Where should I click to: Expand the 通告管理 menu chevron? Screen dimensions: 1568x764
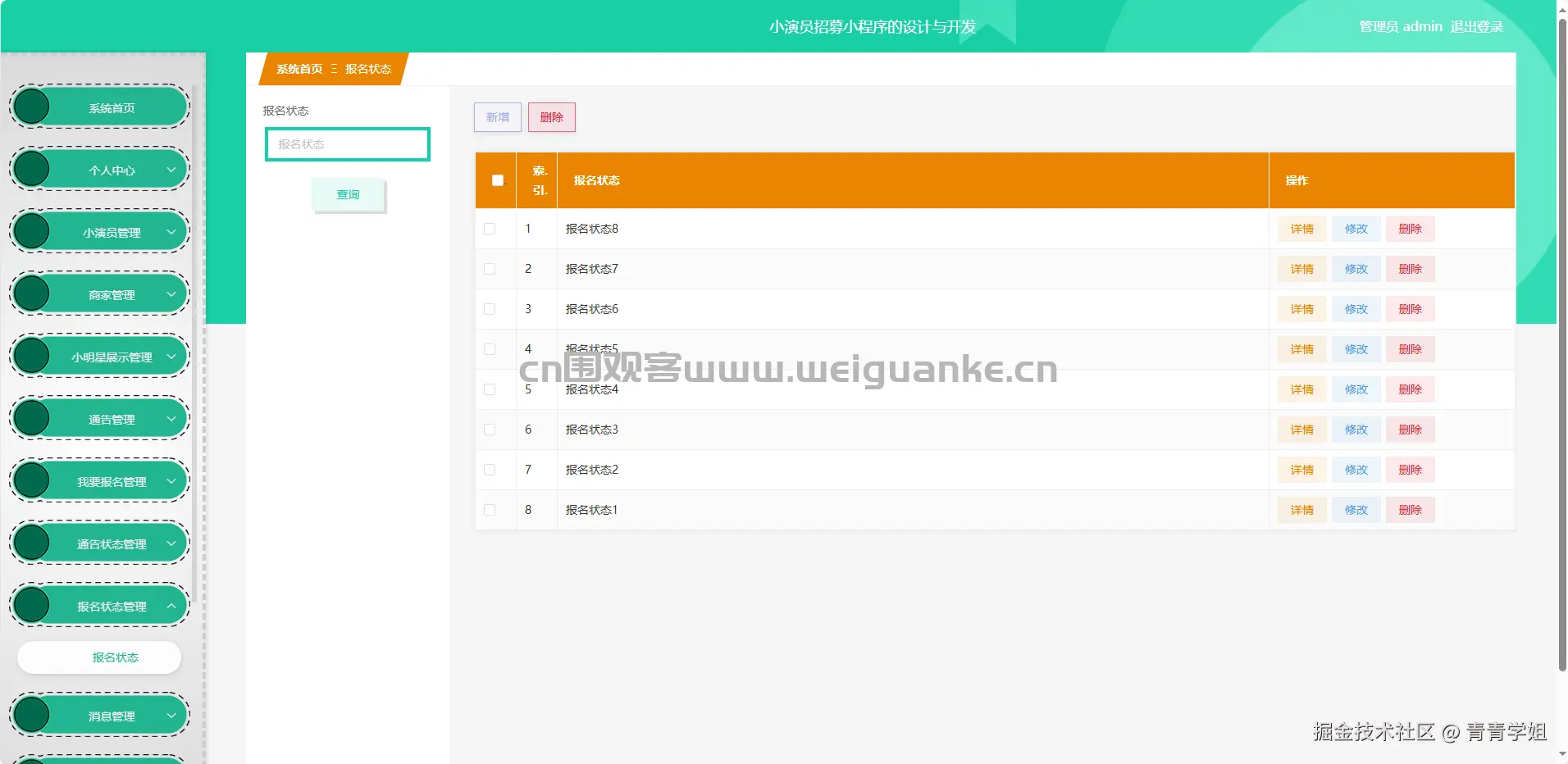171,419
